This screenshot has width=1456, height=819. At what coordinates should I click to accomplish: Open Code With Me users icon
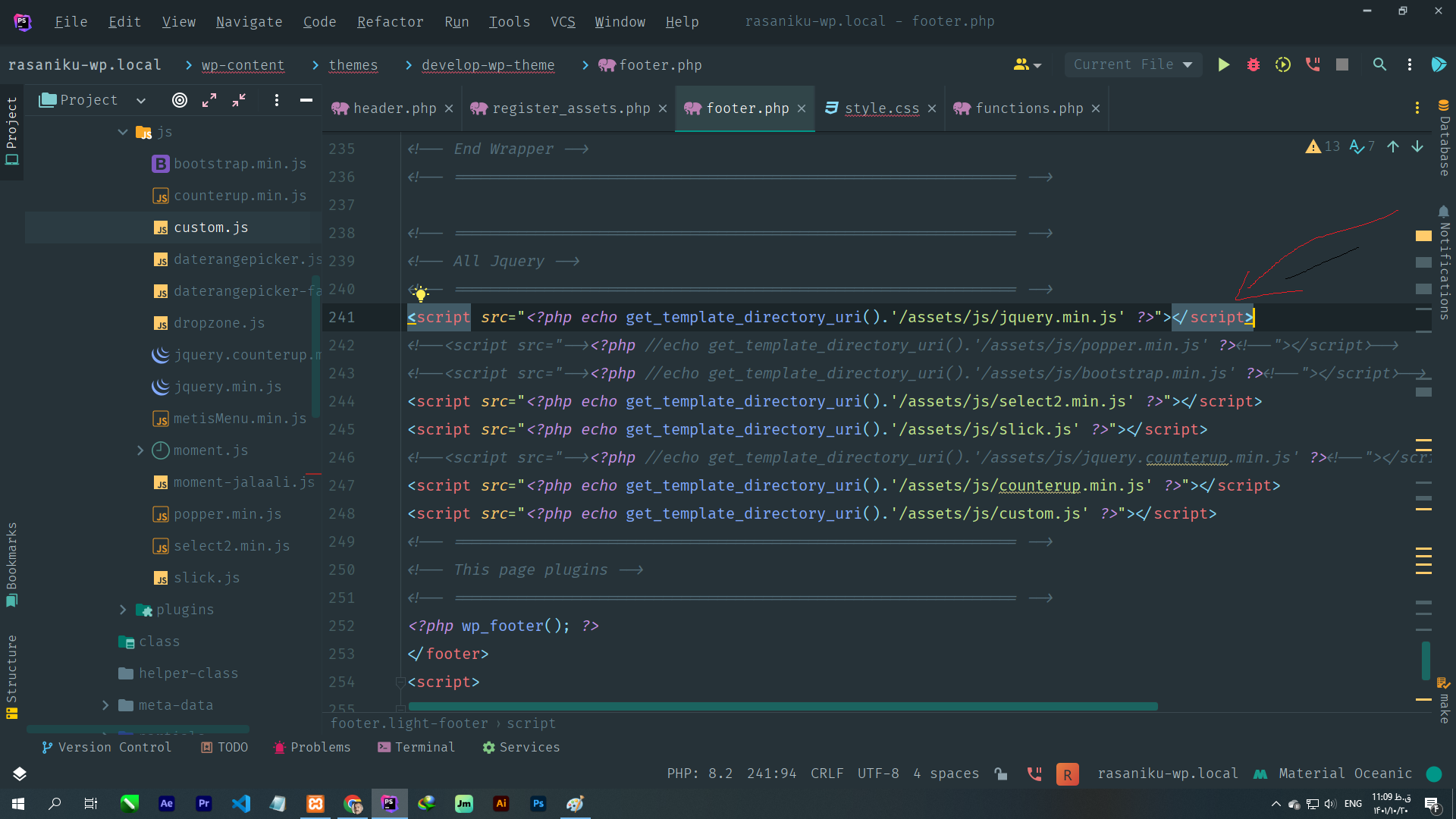[1027, 65]
